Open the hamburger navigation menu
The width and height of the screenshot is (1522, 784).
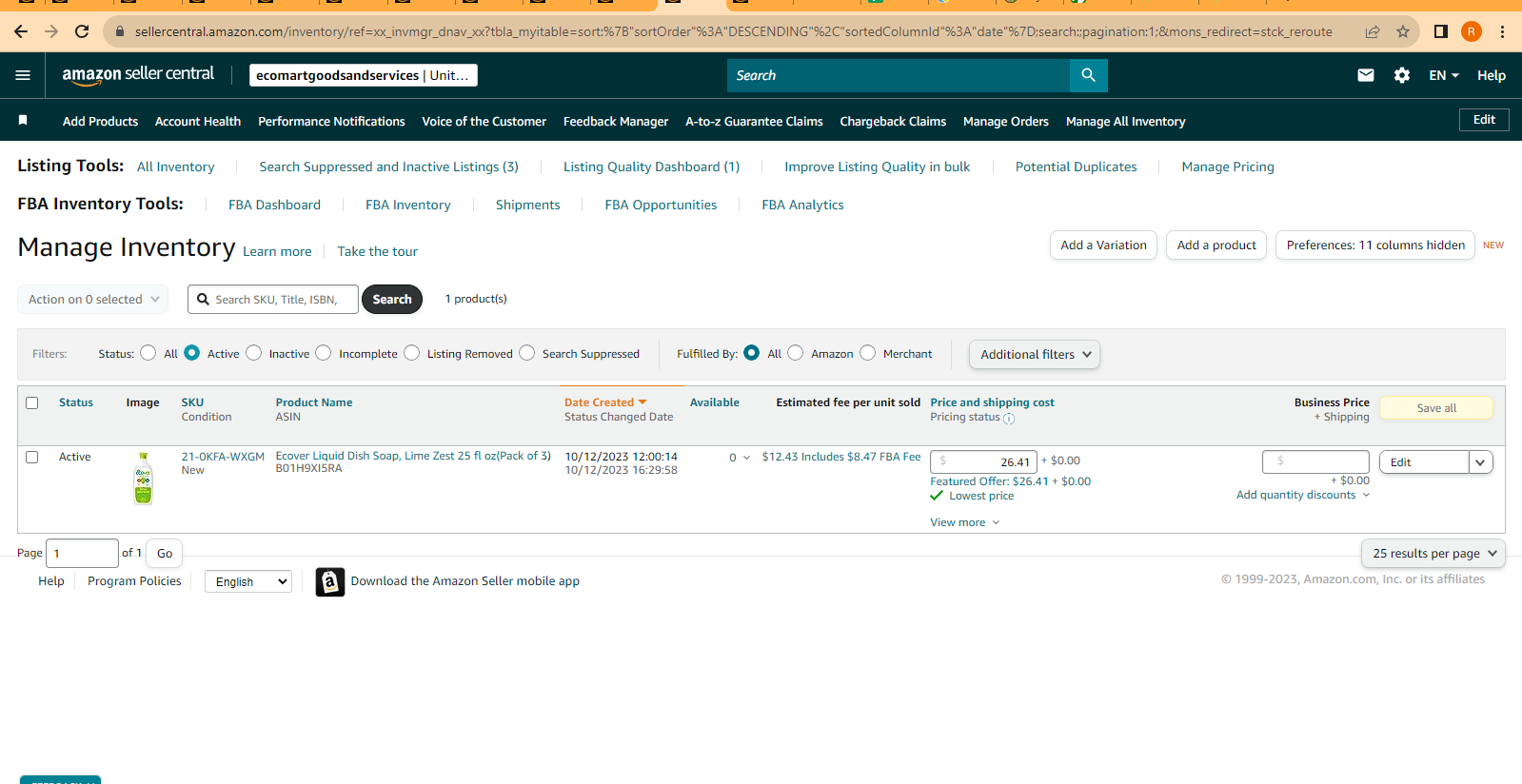(23, 75)
